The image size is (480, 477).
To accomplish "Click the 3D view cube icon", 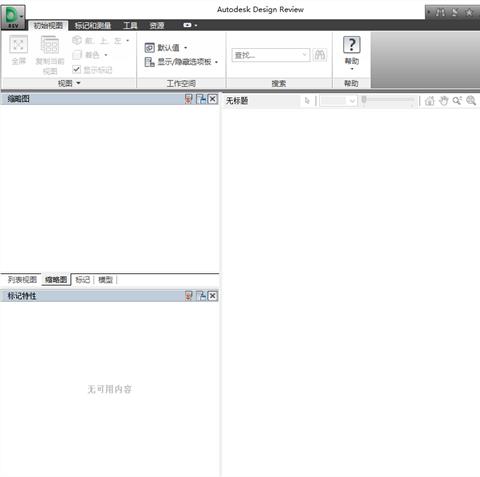I will [x=77, y=40].
